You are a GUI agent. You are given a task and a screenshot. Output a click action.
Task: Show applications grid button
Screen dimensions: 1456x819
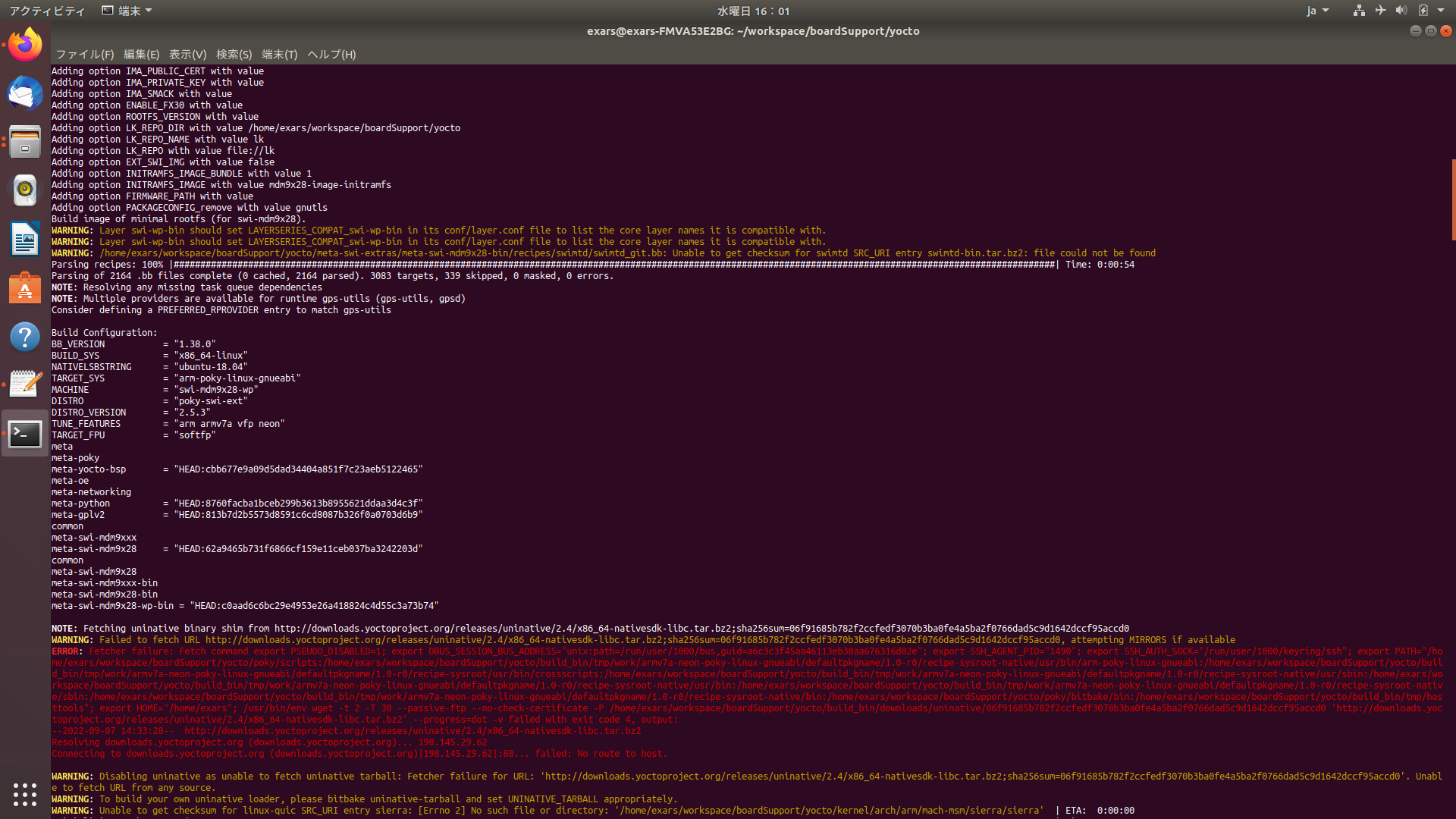25,794
